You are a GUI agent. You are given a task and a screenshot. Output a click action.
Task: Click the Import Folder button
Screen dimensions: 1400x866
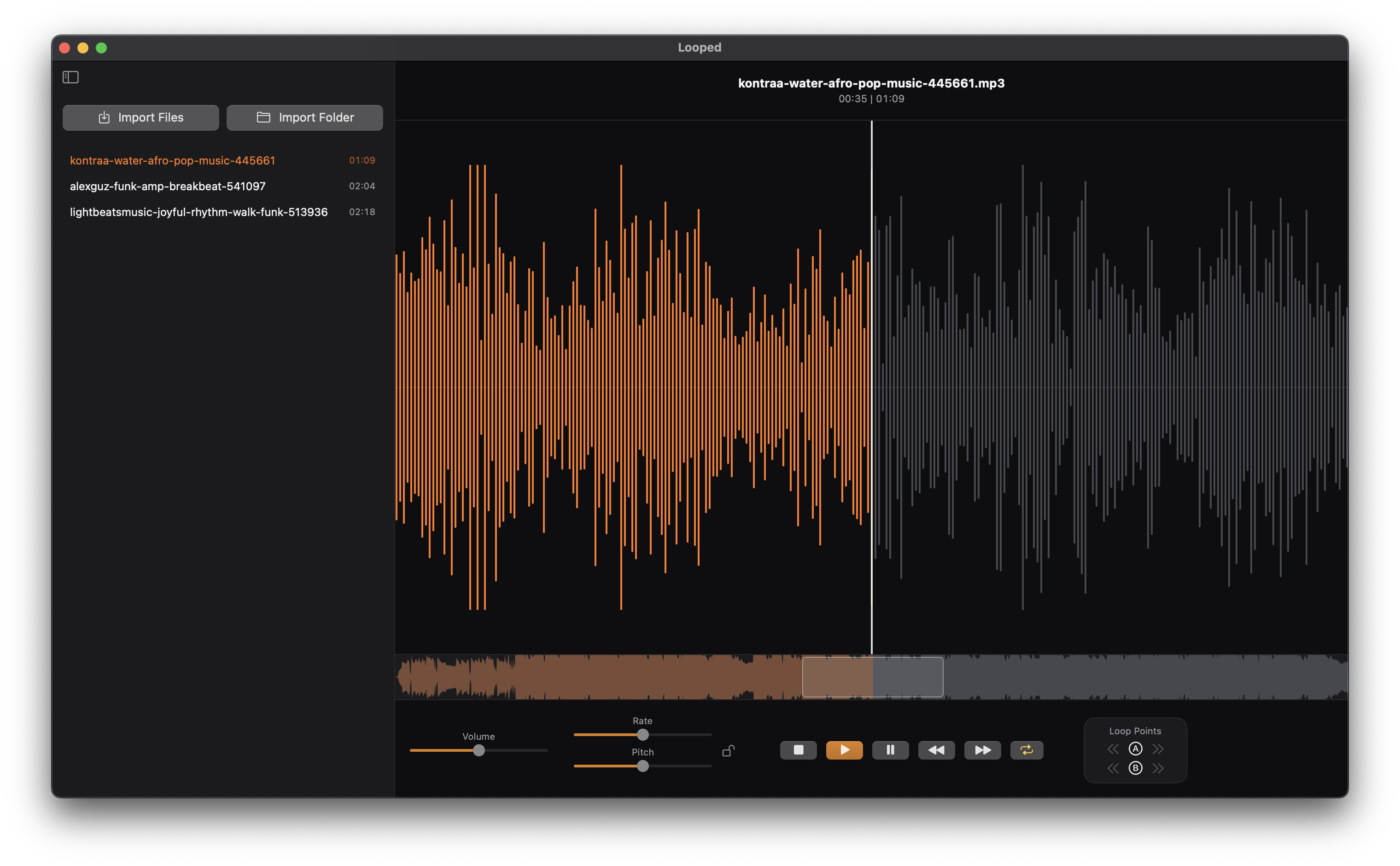(304, 117)
